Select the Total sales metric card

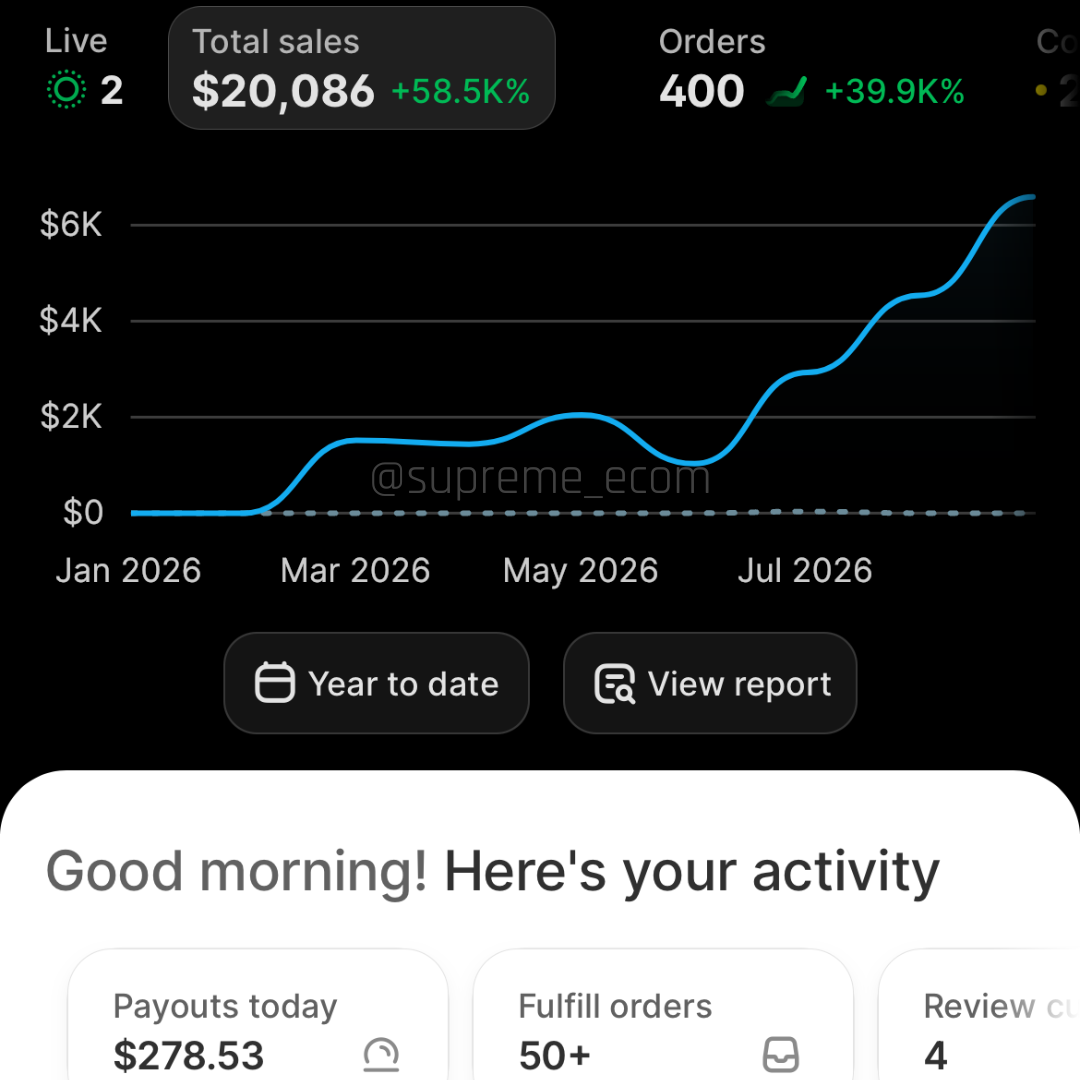[362, 68]
